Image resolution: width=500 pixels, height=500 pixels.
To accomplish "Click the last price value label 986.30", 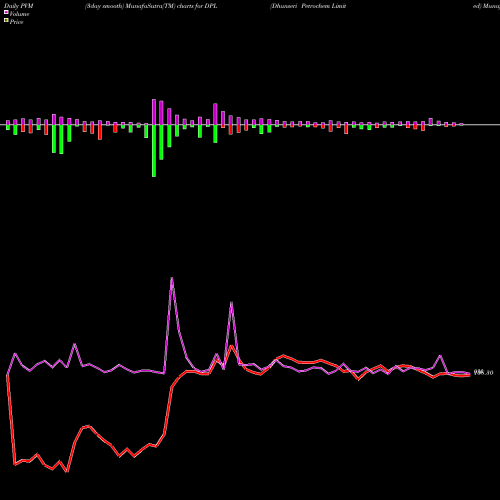I will point(483,373).
